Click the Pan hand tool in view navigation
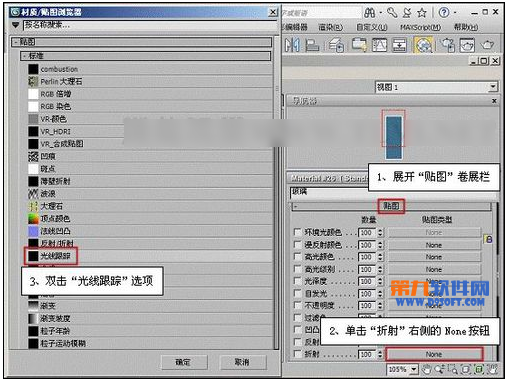 tap(427, 369)
